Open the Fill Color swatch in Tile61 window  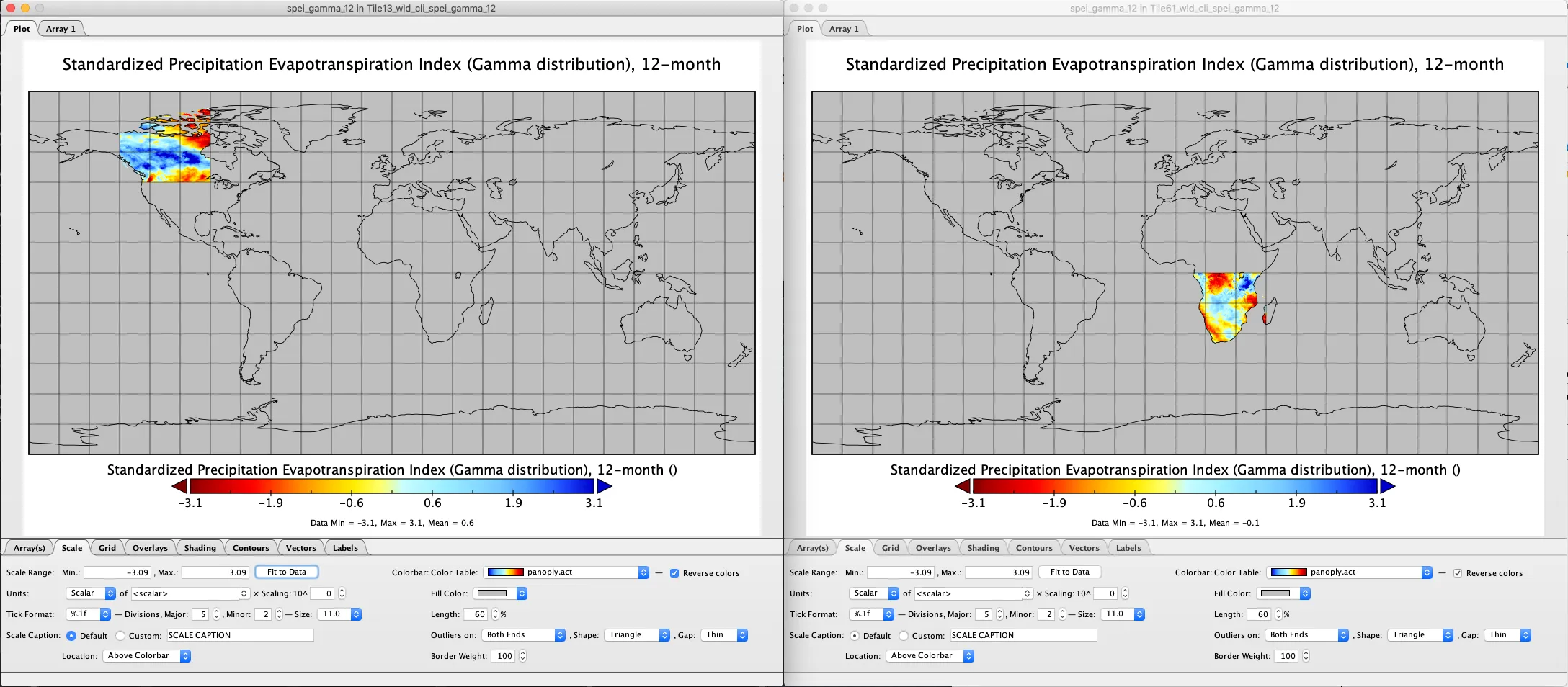[1283, 593]
